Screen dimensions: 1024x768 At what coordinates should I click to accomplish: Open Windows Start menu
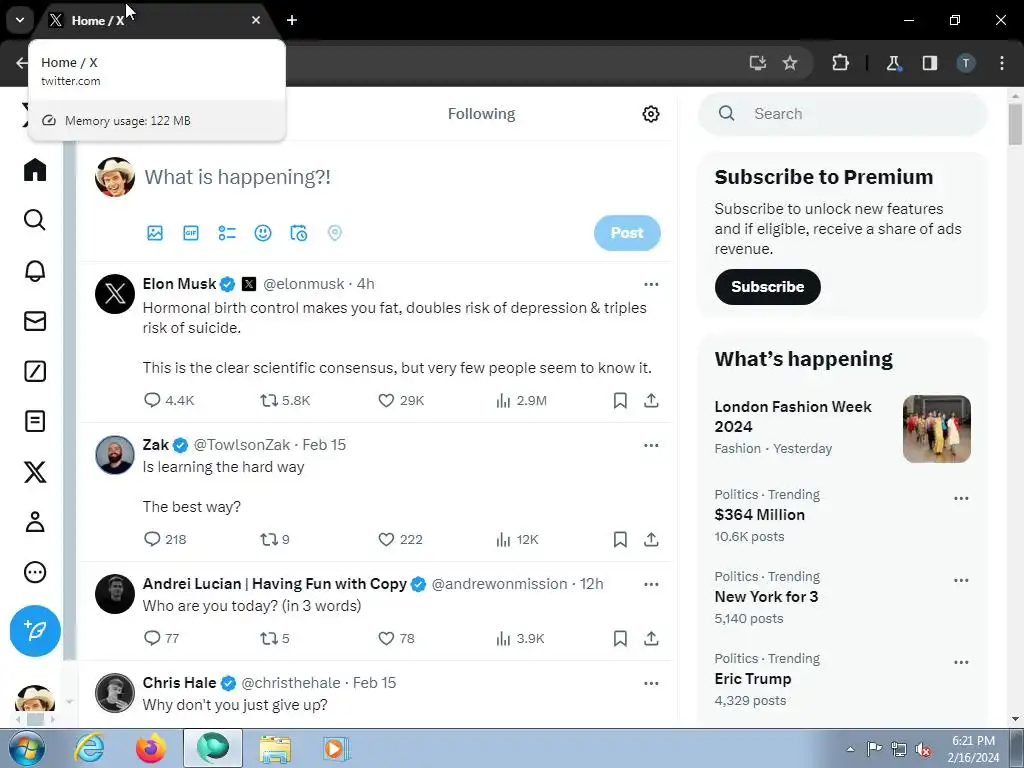26,748
